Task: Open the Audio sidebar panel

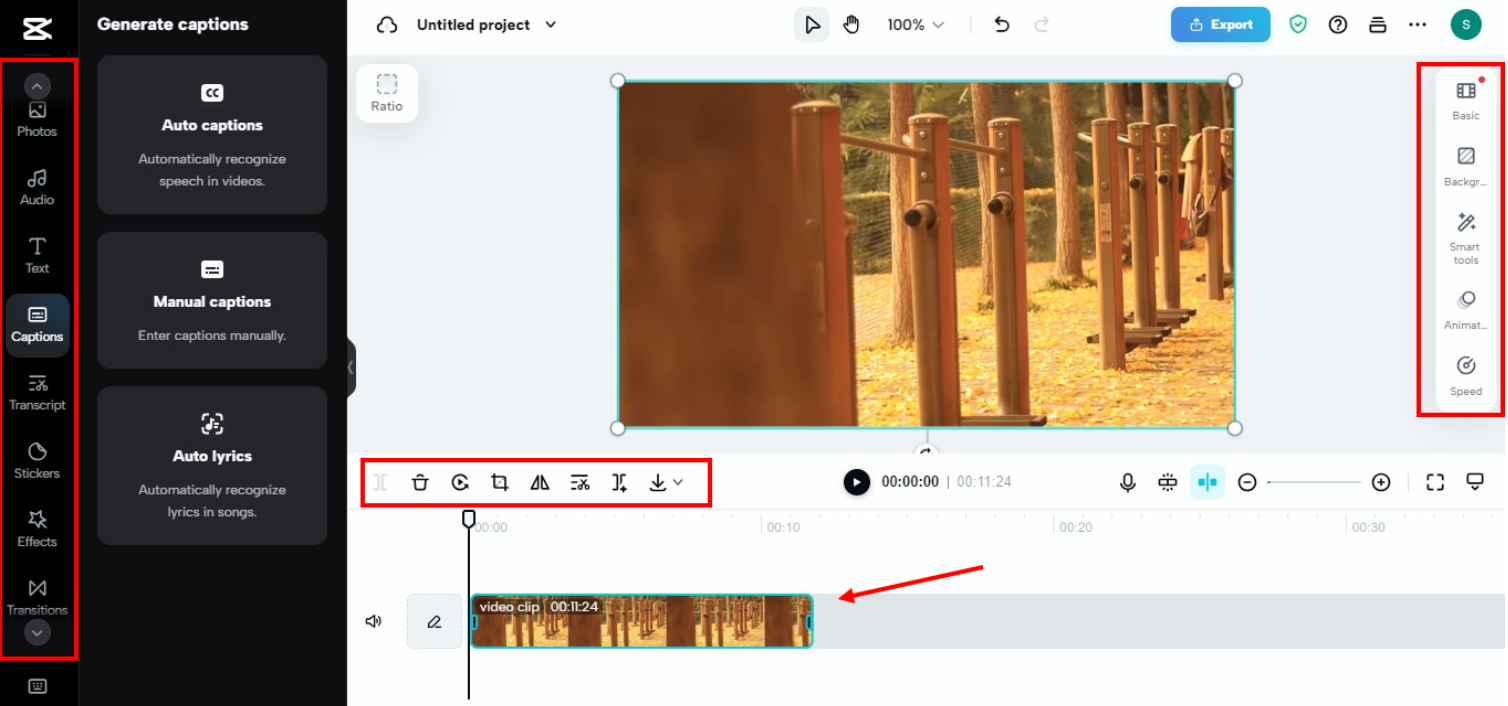Action: coord(37,187)
